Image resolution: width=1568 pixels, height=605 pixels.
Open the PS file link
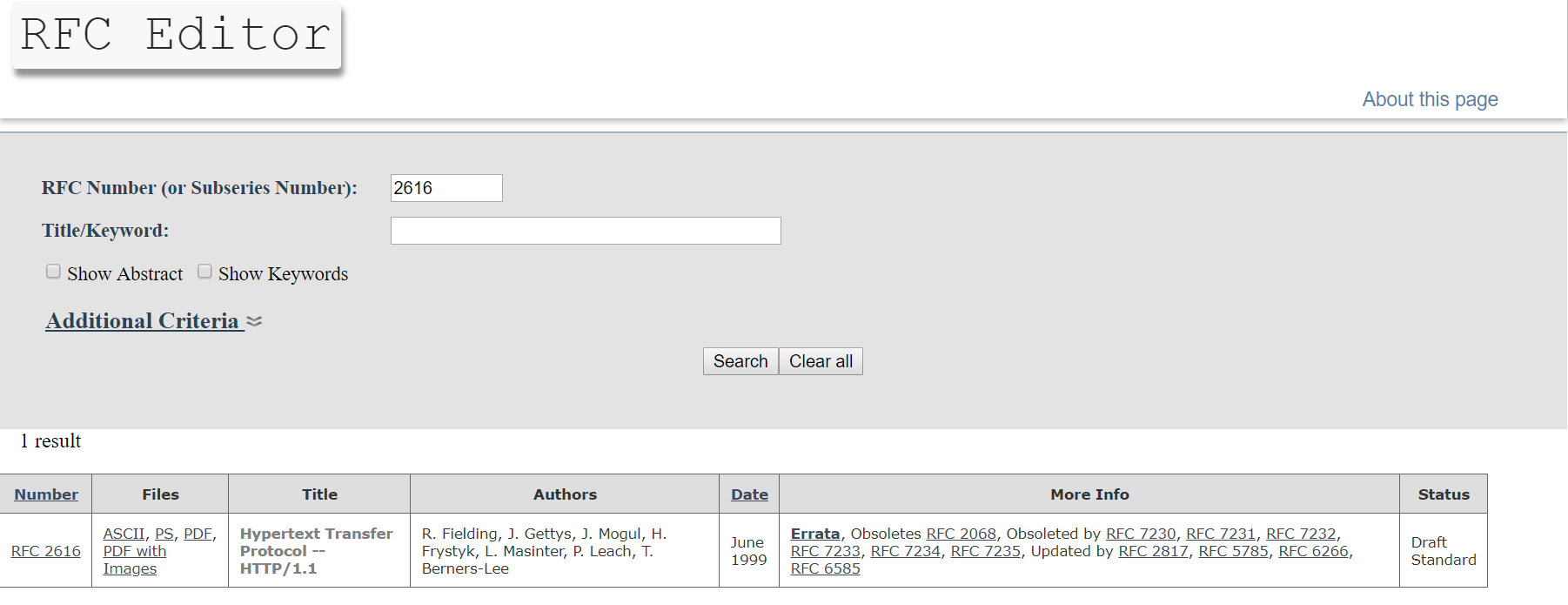164,534
